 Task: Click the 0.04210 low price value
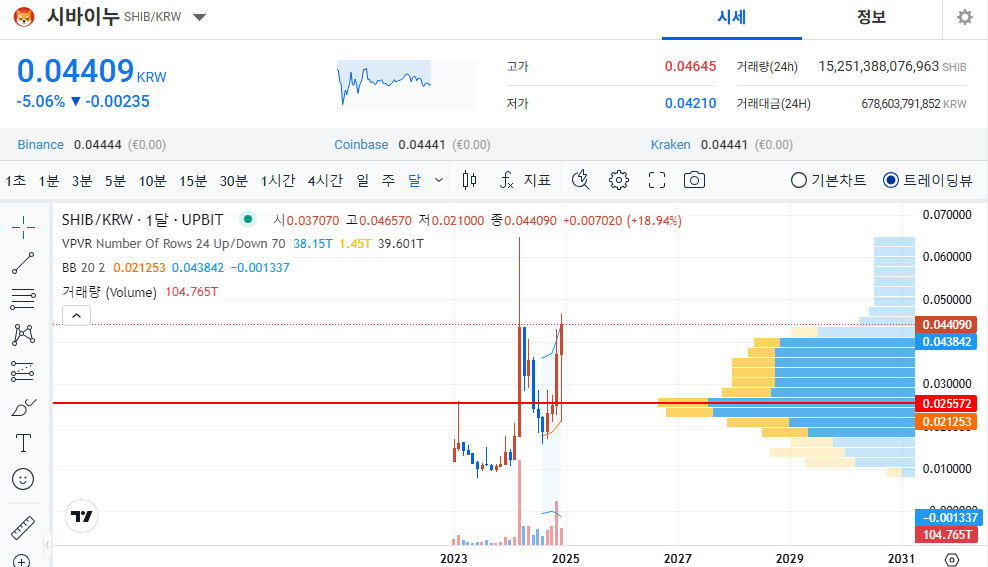pyautogui.click(x=690, y=103)
